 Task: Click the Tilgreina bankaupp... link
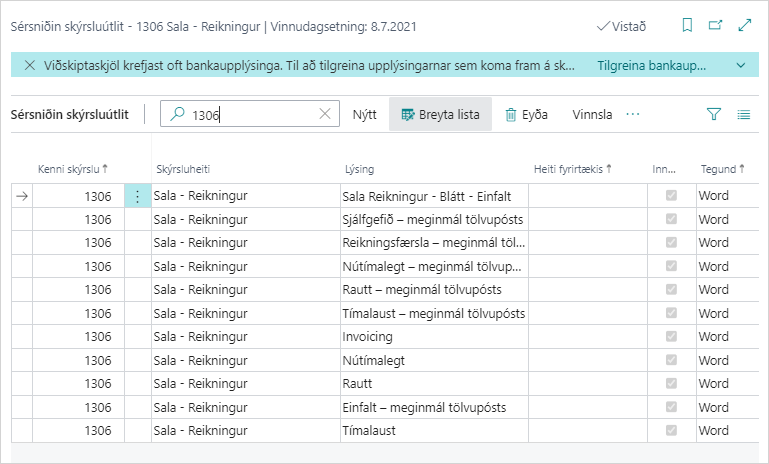pos(651,65)
